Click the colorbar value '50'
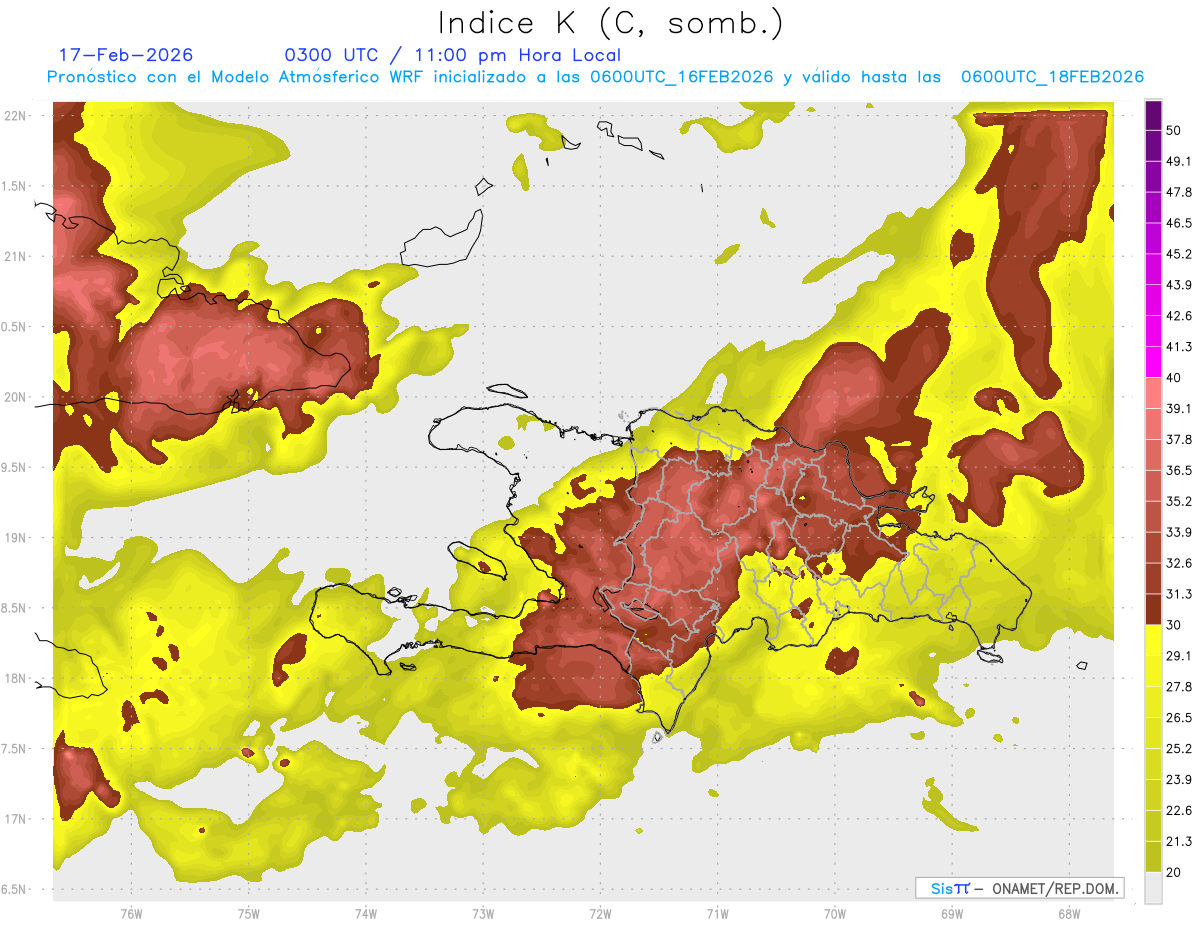The image size is (1200, 927). click(x=1175, y=131)
